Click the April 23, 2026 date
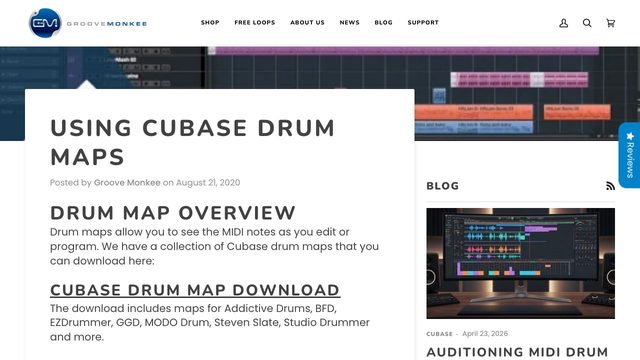Screen dimensions: 640x360 click(x=485, y=334)
